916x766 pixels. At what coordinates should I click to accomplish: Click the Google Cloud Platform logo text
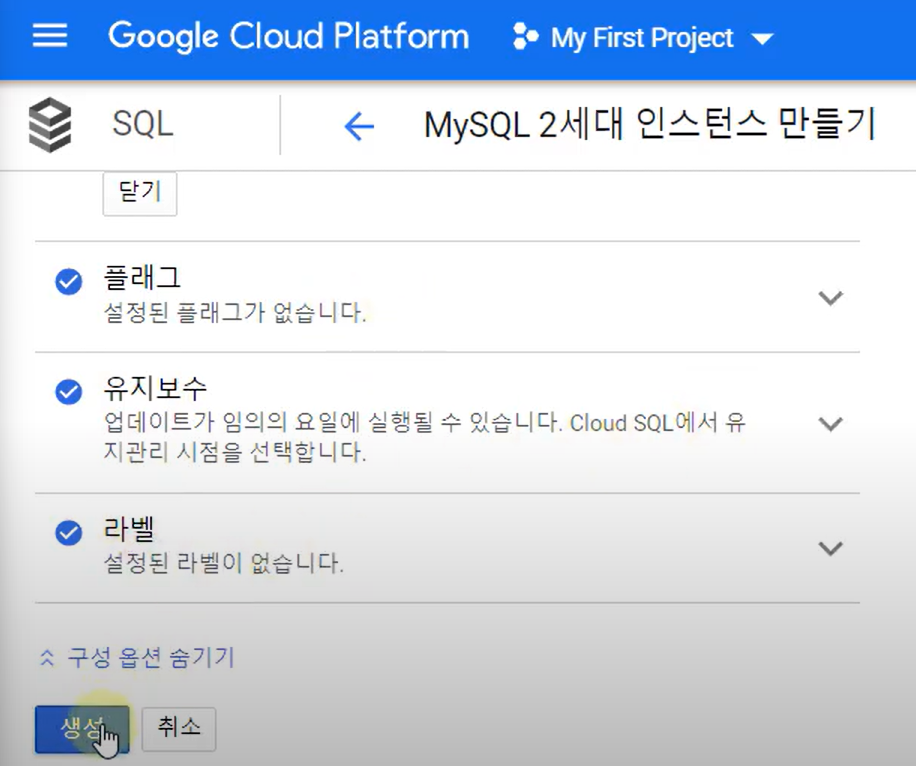(289, 37)
